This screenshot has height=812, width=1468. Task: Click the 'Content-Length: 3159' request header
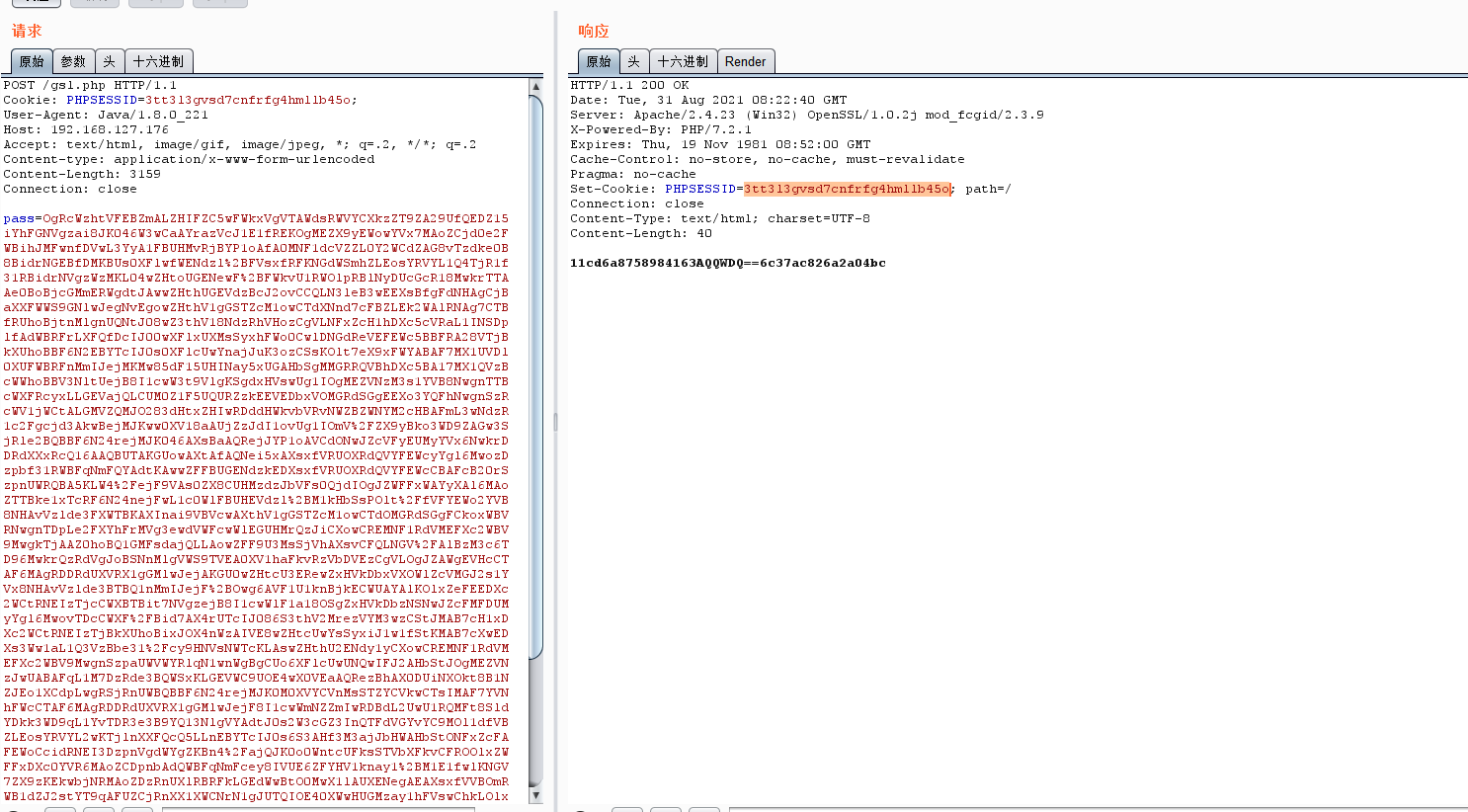82,174
